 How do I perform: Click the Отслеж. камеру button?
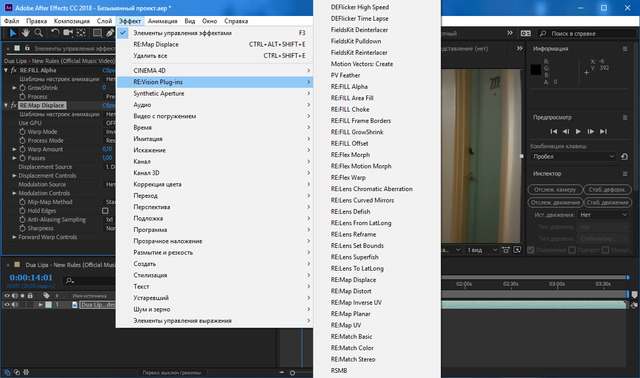555,190
